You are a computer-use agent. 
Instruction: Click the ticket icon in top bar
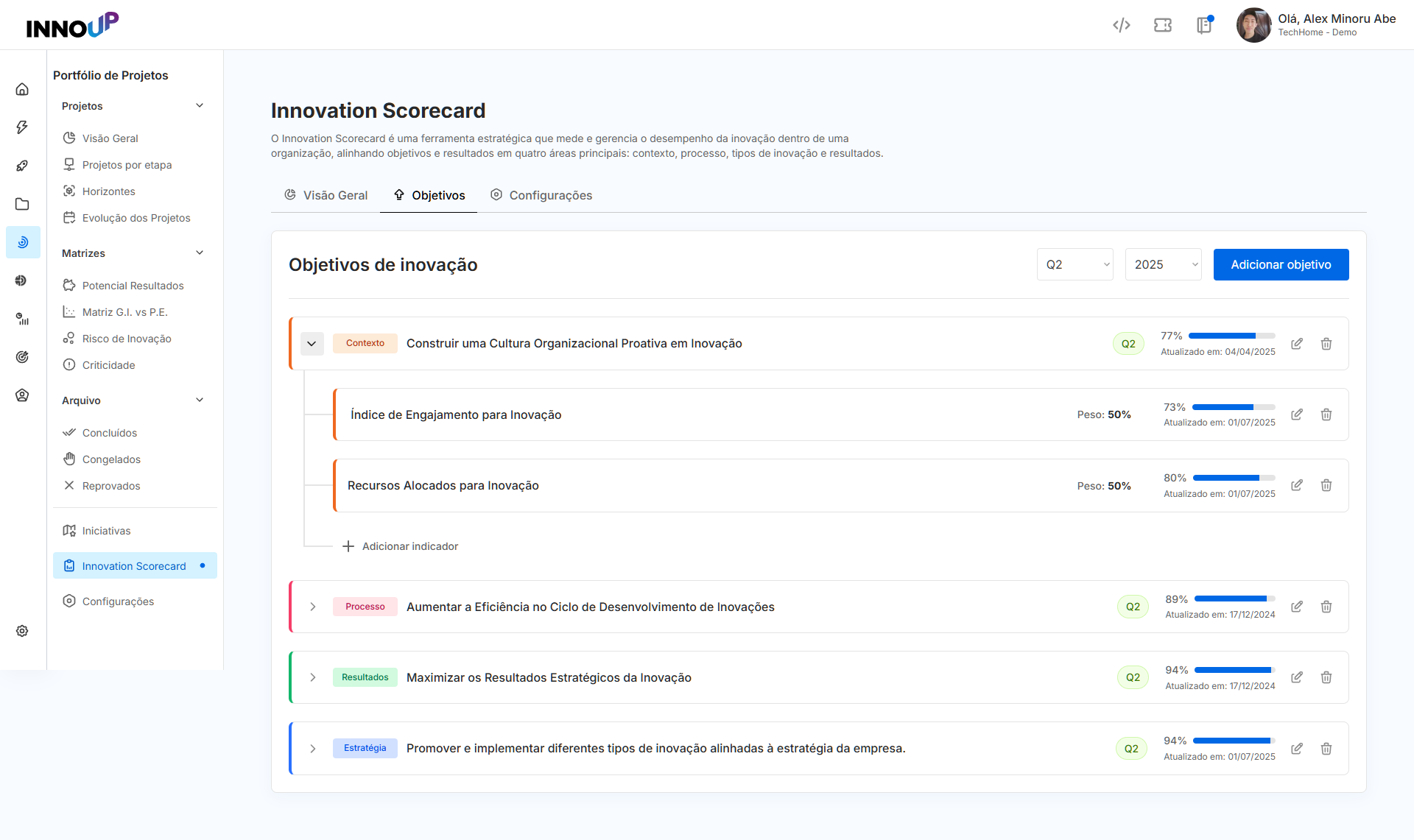pos(1163,26)
